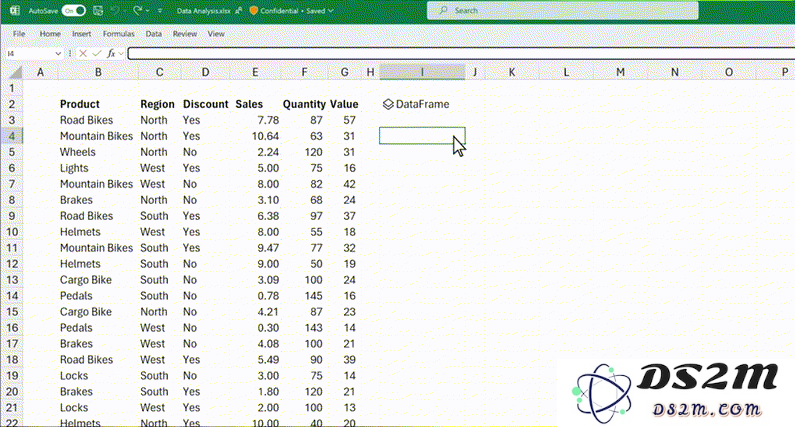Switch to the Formulas tab
Viewport: 795px width, 427px height.
119,34
